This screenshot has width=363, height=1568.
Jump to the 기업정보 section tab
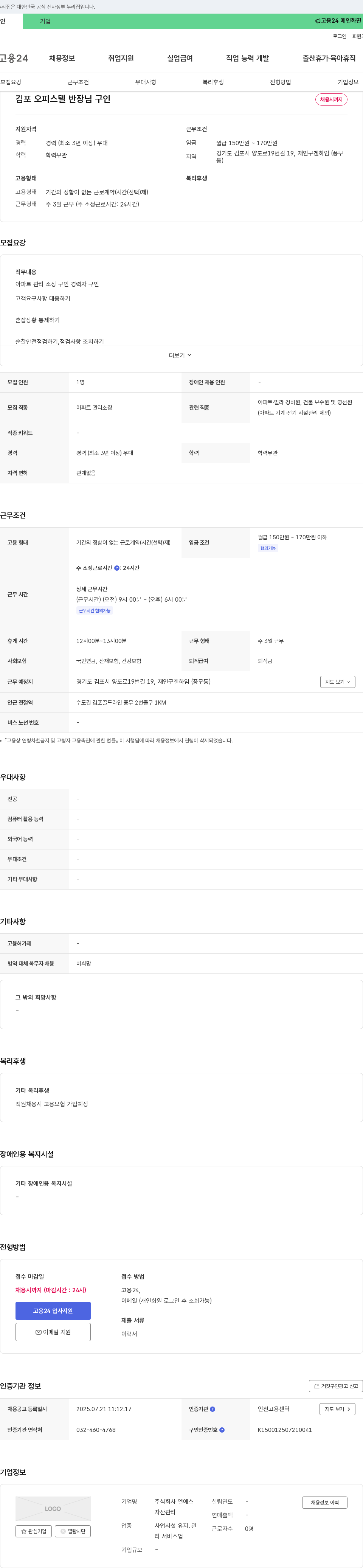[x=348, y=82]
